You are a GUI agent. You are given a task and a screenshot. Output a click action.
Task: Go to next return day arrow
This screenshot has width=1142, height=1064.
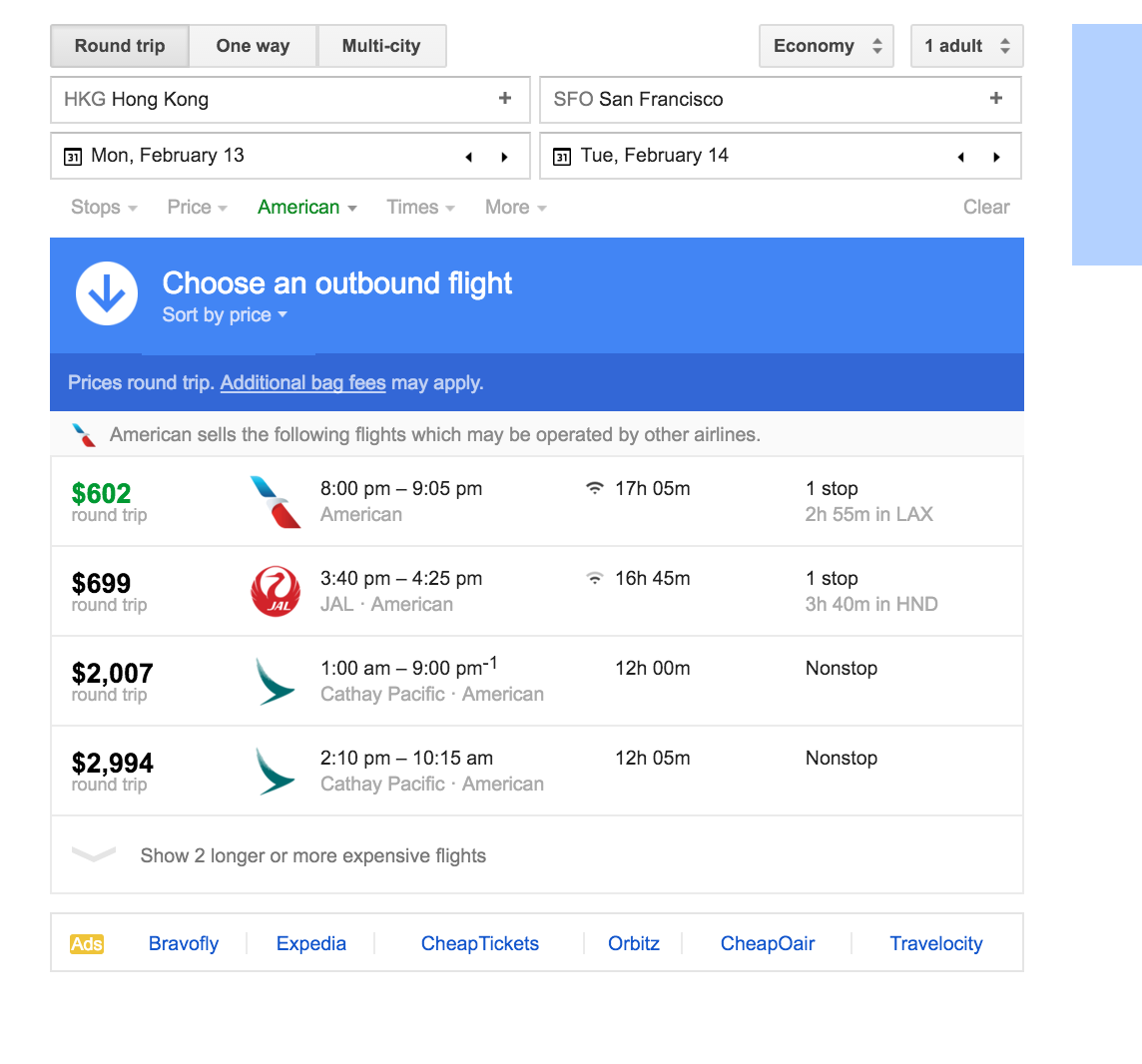996,157
